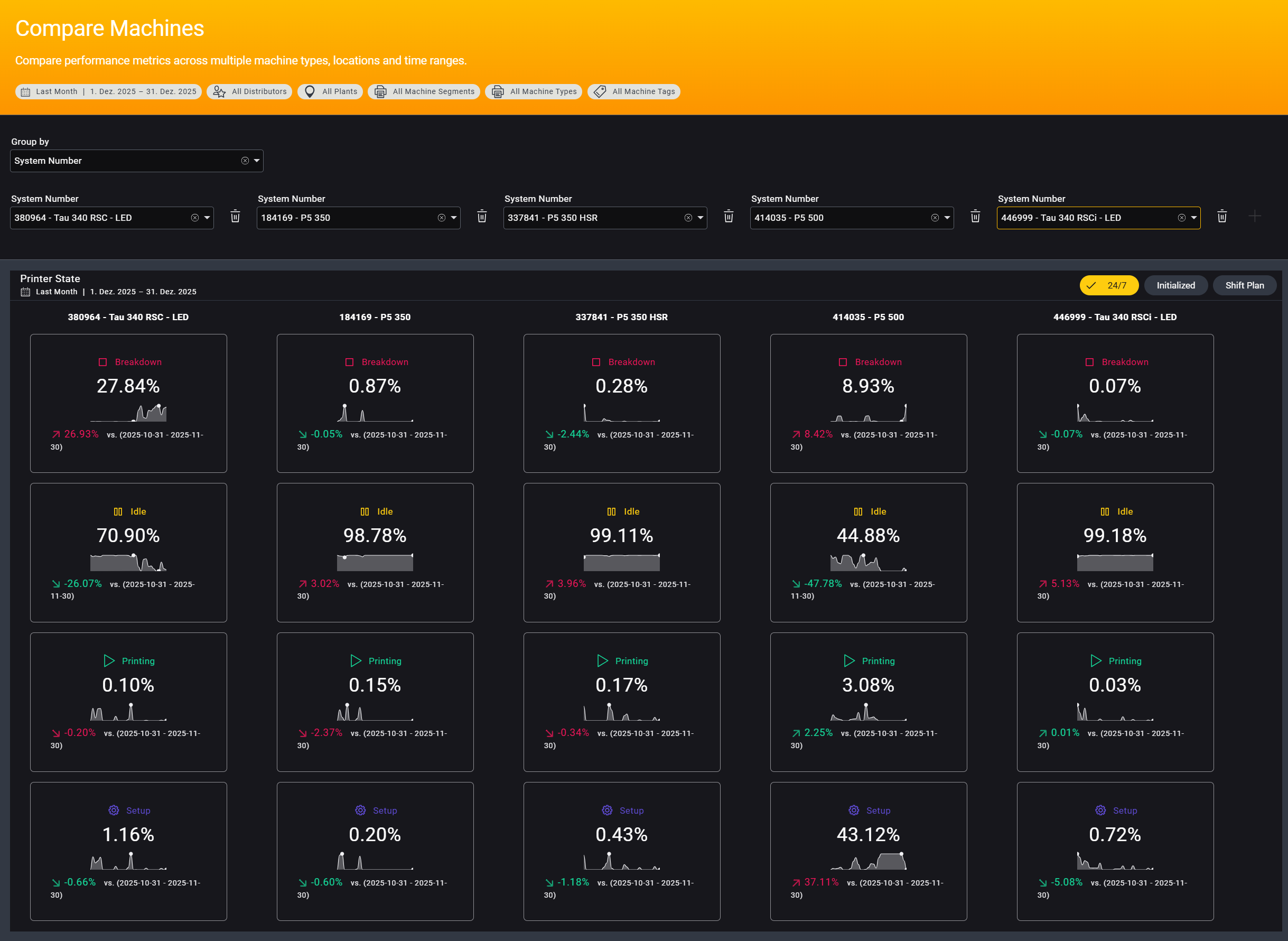Screen dimensions: 1288x941
Task: Delete the 380964 - Tau 340 RSC - LED column
Action: coord(235,217)
